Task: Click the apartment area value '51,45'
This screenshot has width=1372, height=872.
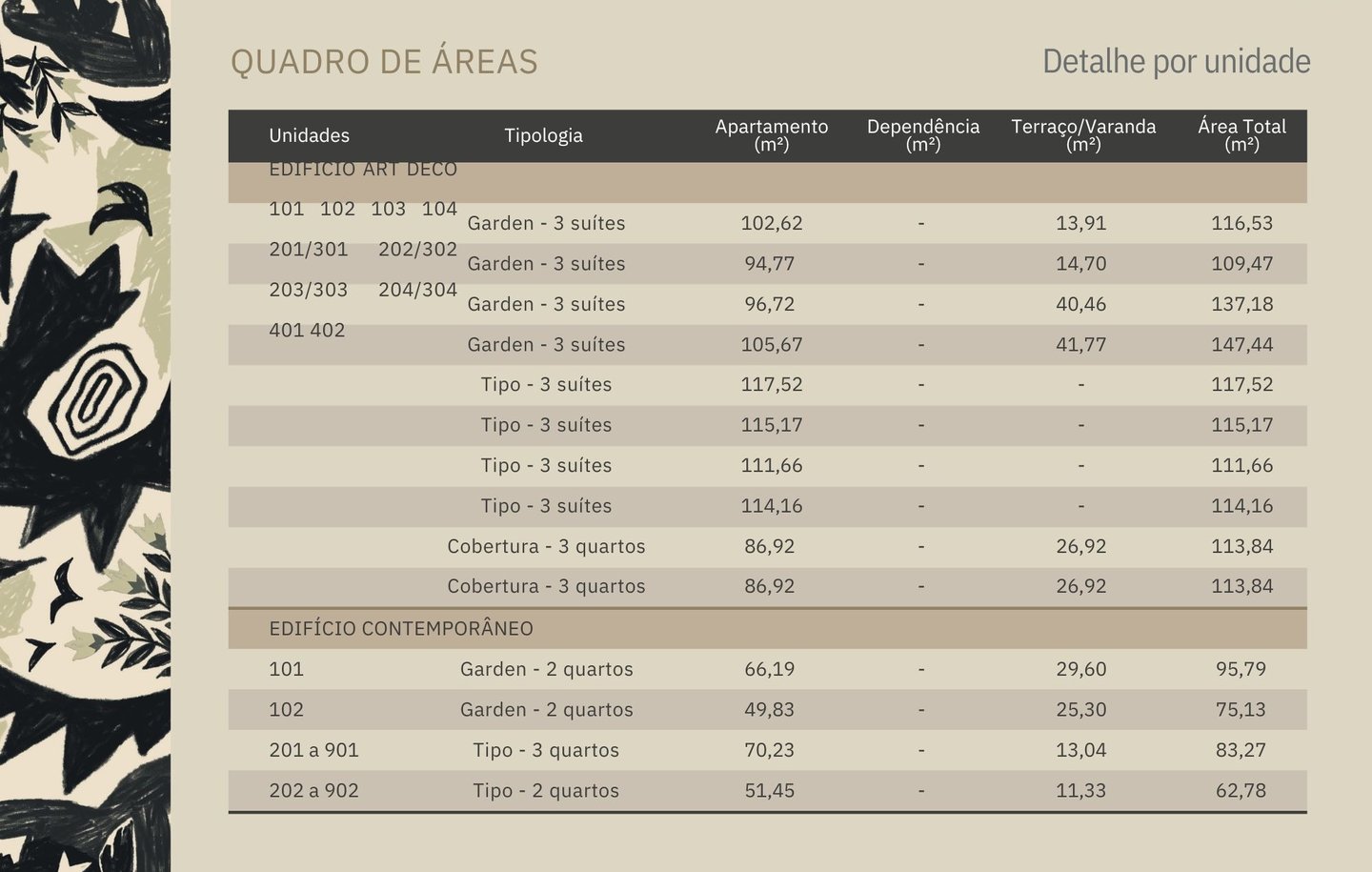Action: pyautogui.click(x=770, y=791)
